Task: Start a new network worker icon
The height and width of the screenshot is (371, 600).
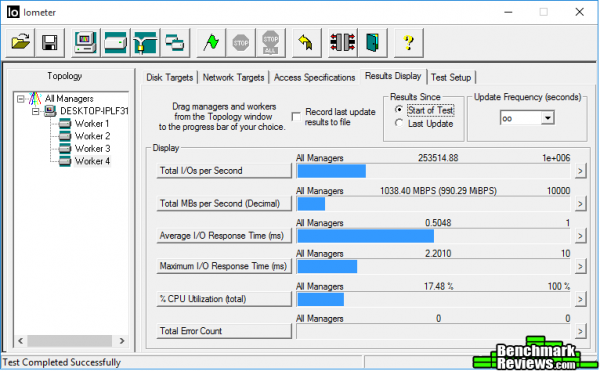Action: (x=145, y=42)
